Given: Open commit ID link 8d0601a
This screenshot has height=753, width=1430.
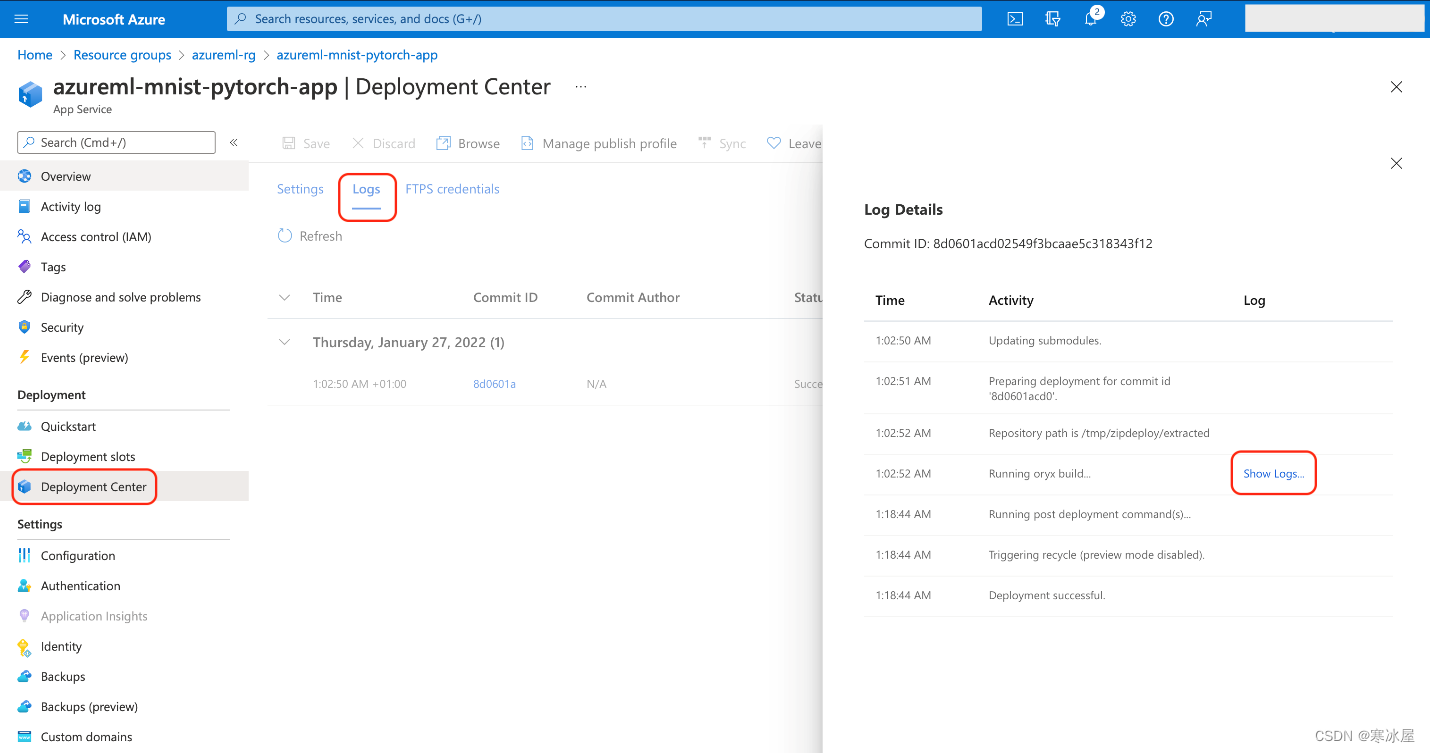Looking at the screenshot, I should coord(494,384).
